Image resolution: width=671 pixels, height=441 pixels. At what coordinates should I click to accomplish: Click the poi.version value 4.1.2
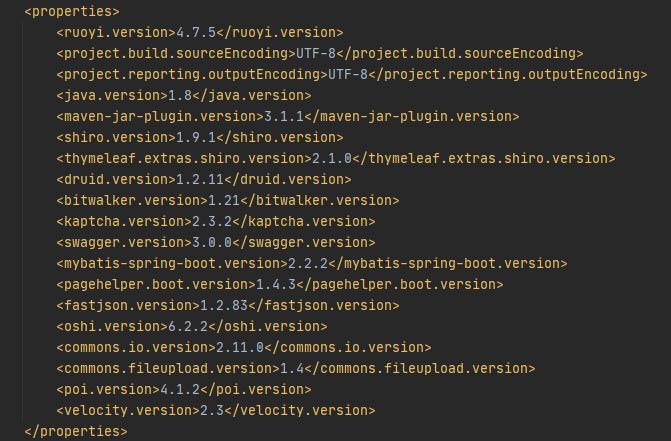[180, 389]
